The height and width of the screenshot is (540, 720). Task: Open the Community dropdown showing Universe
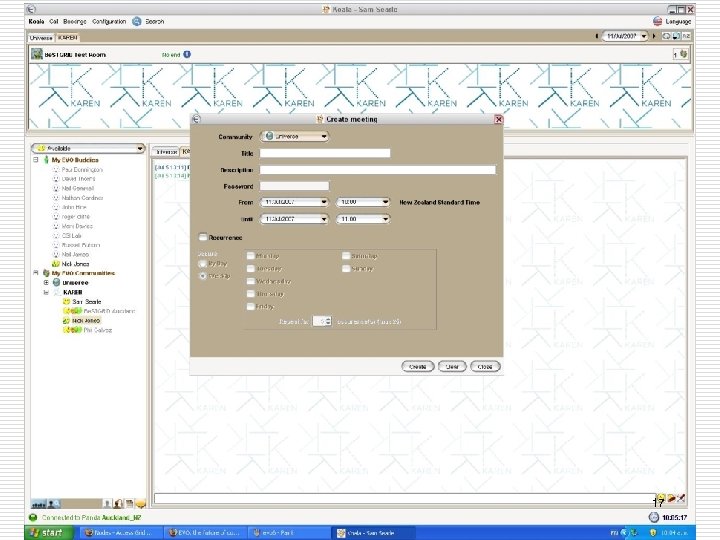click(294, 136)
